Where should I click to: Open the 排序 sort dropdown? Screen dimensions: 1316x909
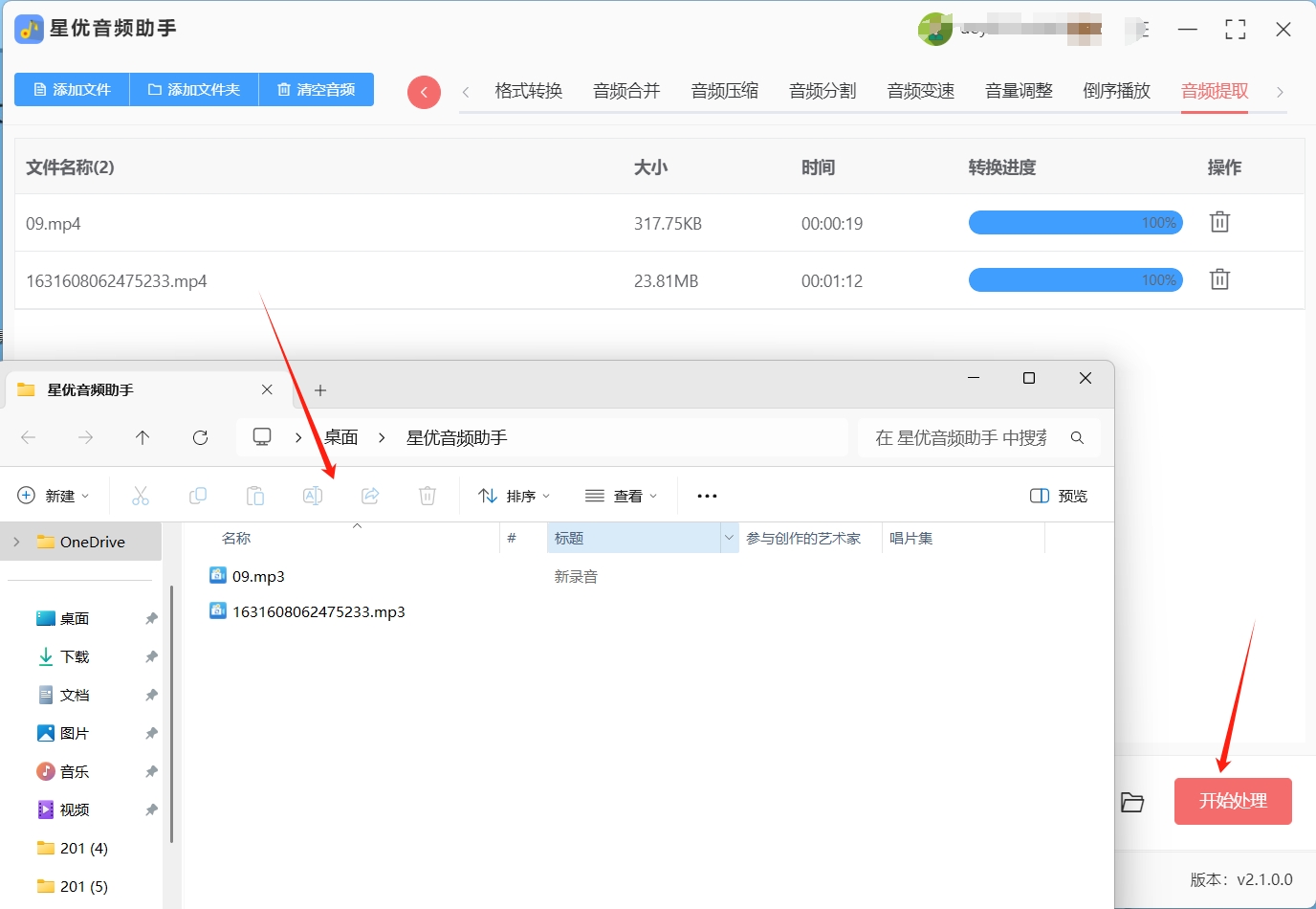(x=515, y=496)
